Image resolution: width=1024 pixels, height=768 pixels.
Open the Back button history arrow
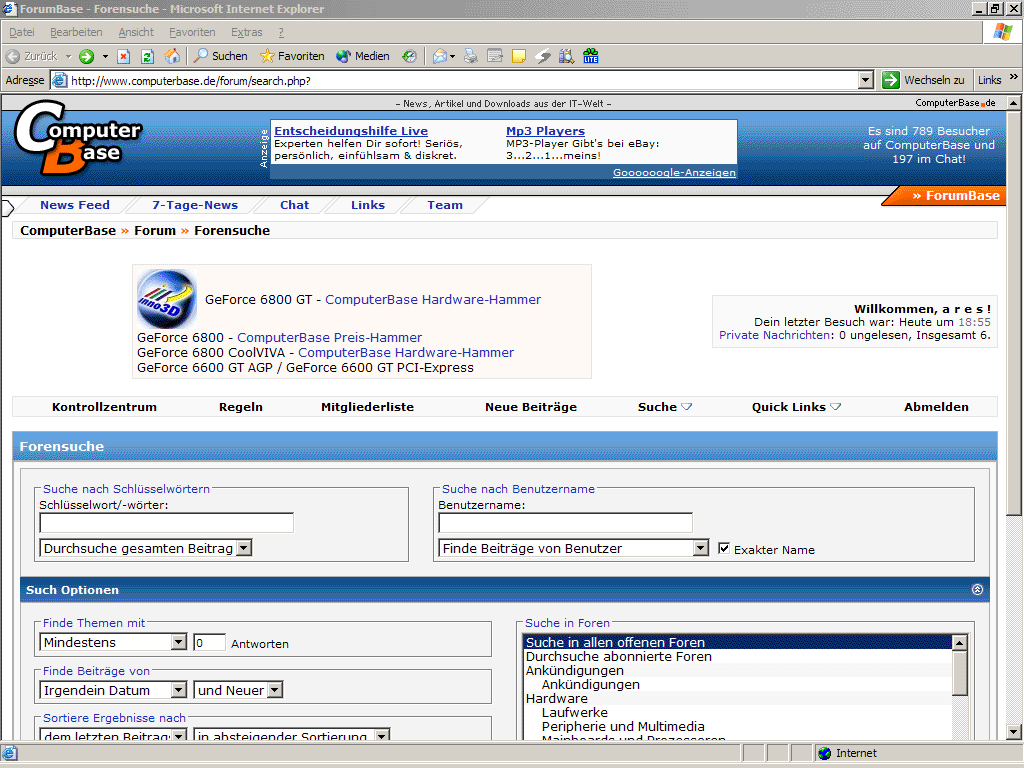[x=68, y=56]
